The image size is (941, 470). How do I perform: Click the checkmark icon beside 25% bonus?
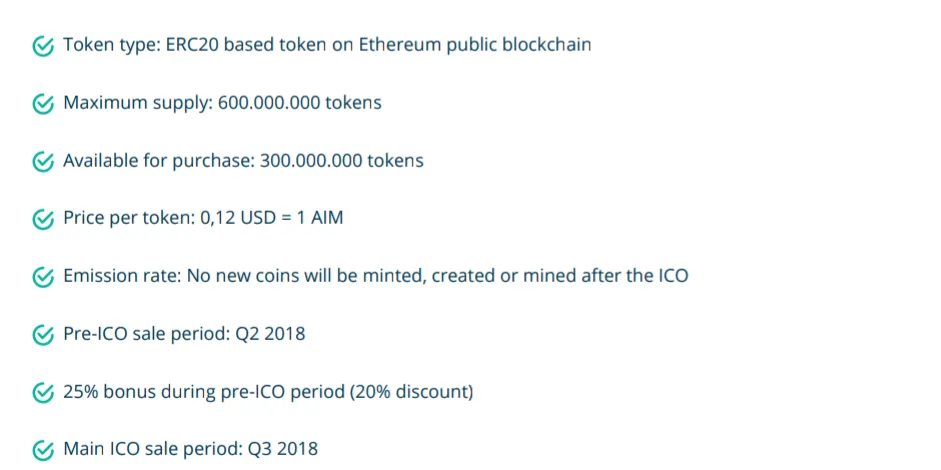click(x=43, y=393)
